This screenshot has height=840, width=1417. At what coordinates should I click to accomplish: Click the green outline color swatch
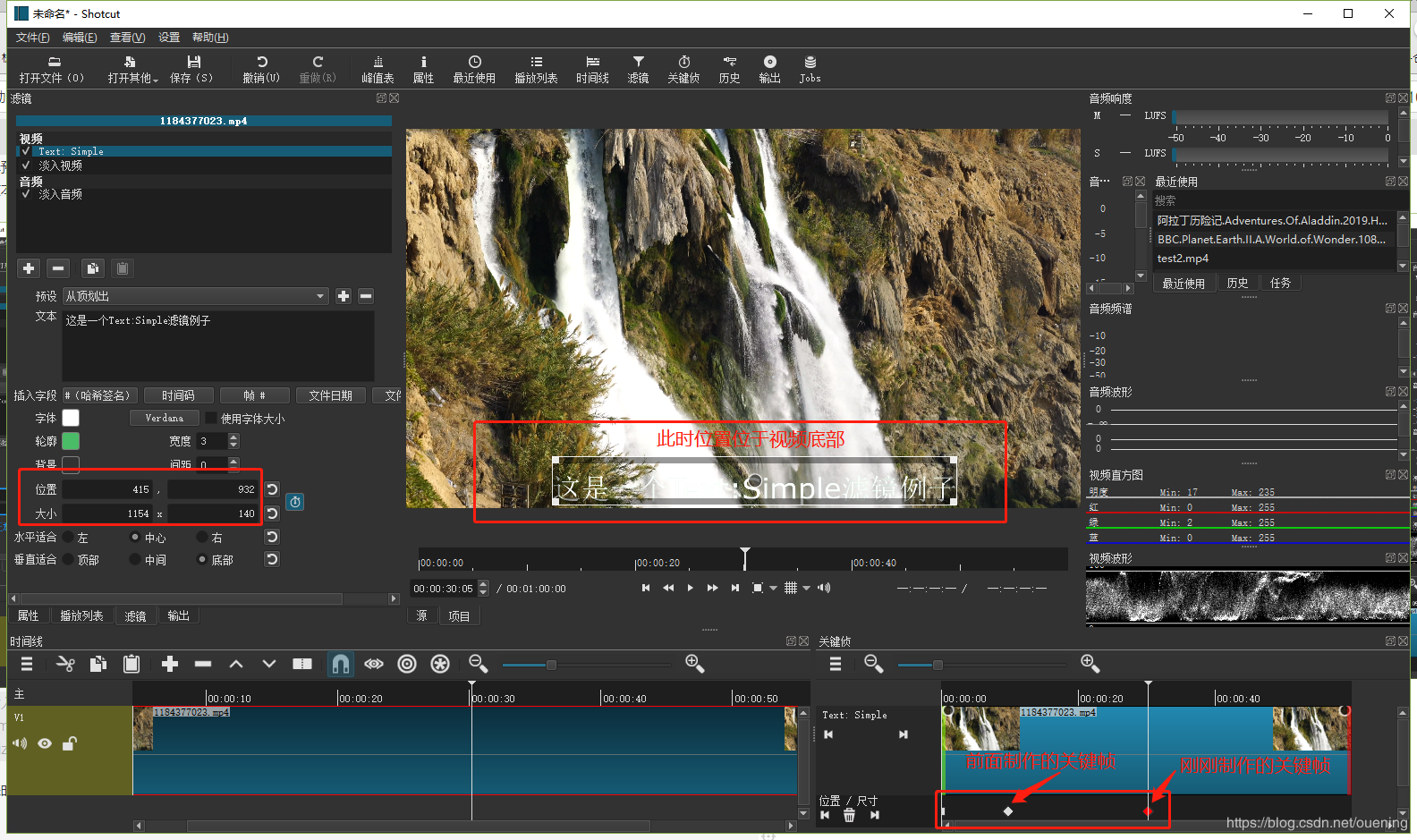click(71, 441)
